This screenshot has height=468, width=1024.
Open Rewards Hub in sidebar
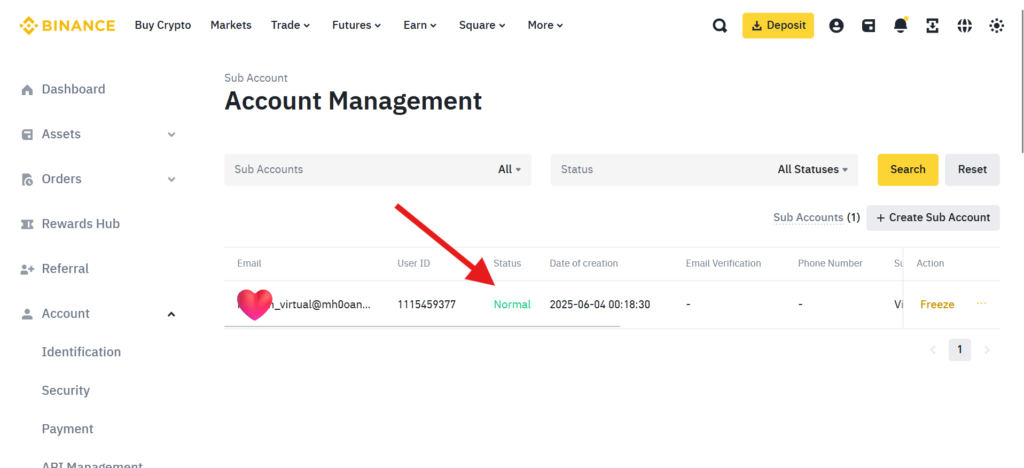point(80,224)
